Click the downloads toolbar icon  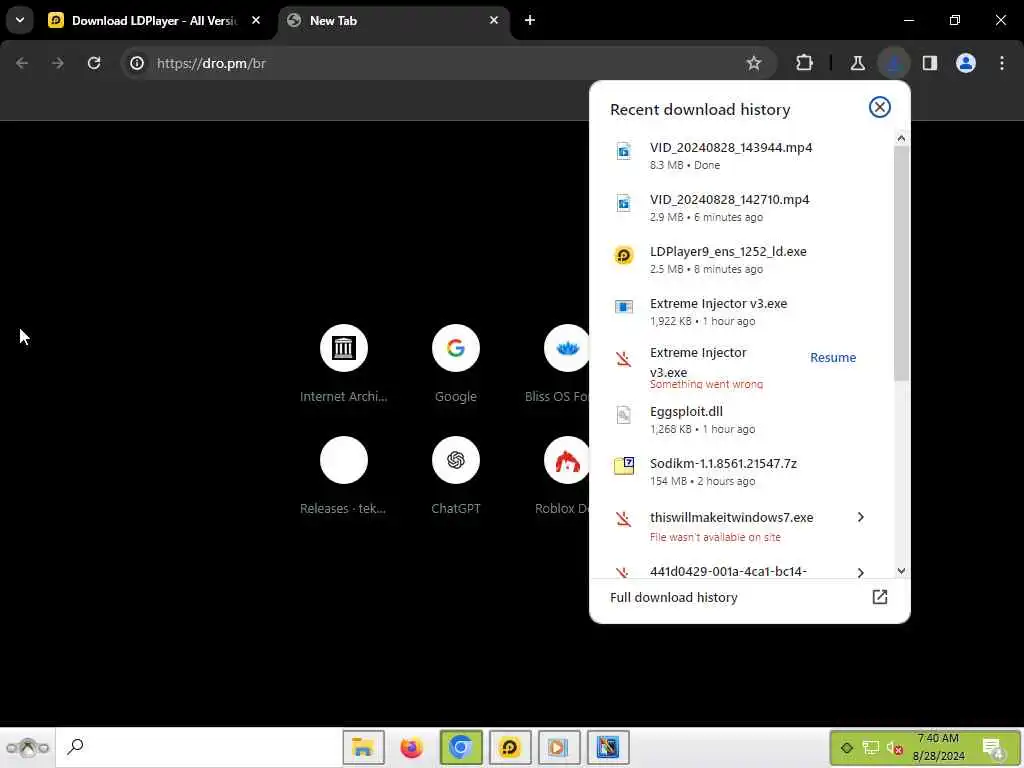pos(893,63)
